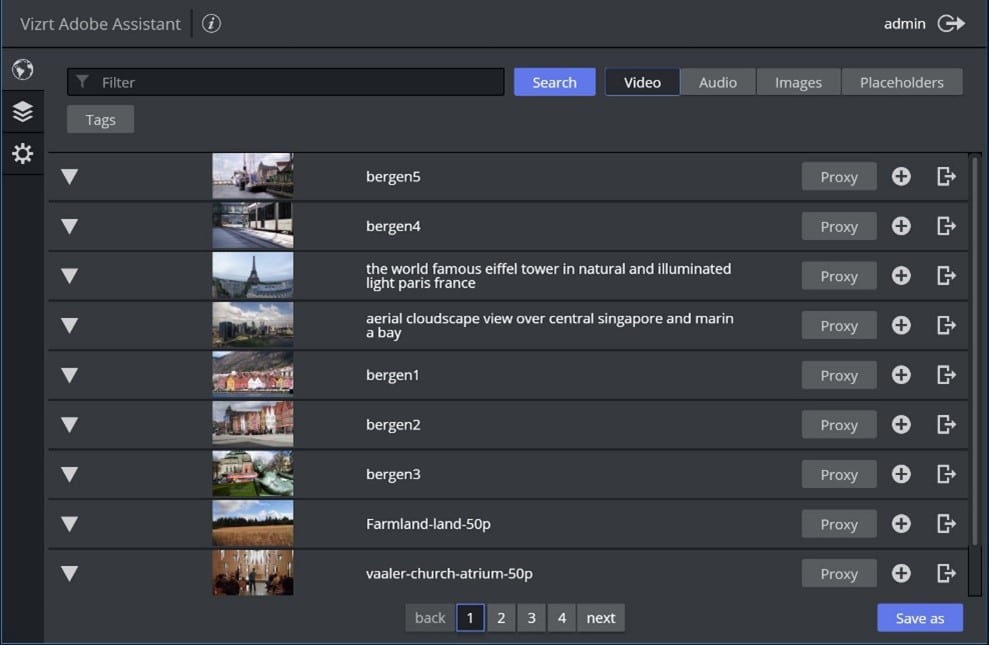Open the bergen5 video thumbnail
The height and width of the screenshot is (645, 989).
[252, 176]
